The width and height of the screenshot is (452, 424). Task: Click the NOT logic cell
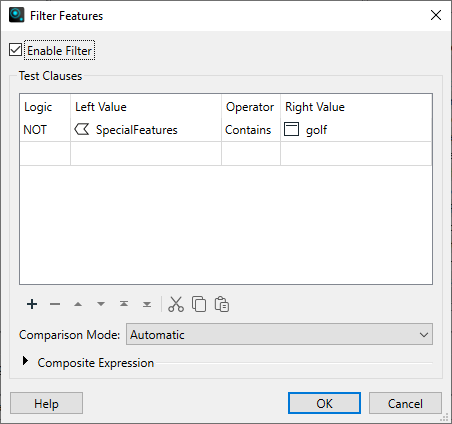point(45,130)
